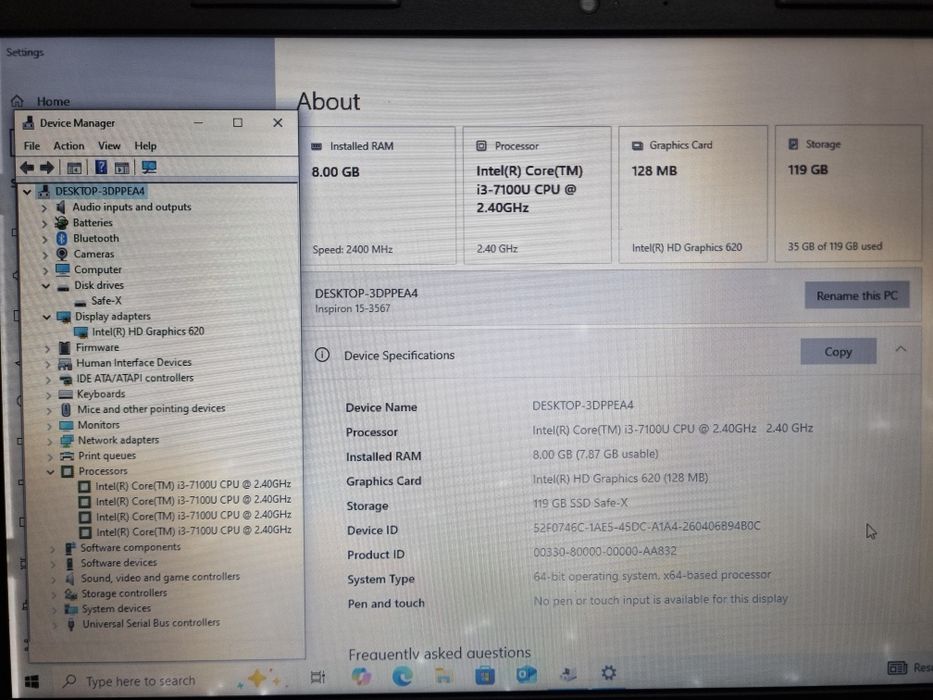Collapse the DESKTOP-3DPPEA4 root node
This screenshot has height=700, width=933.
[27, 192]
